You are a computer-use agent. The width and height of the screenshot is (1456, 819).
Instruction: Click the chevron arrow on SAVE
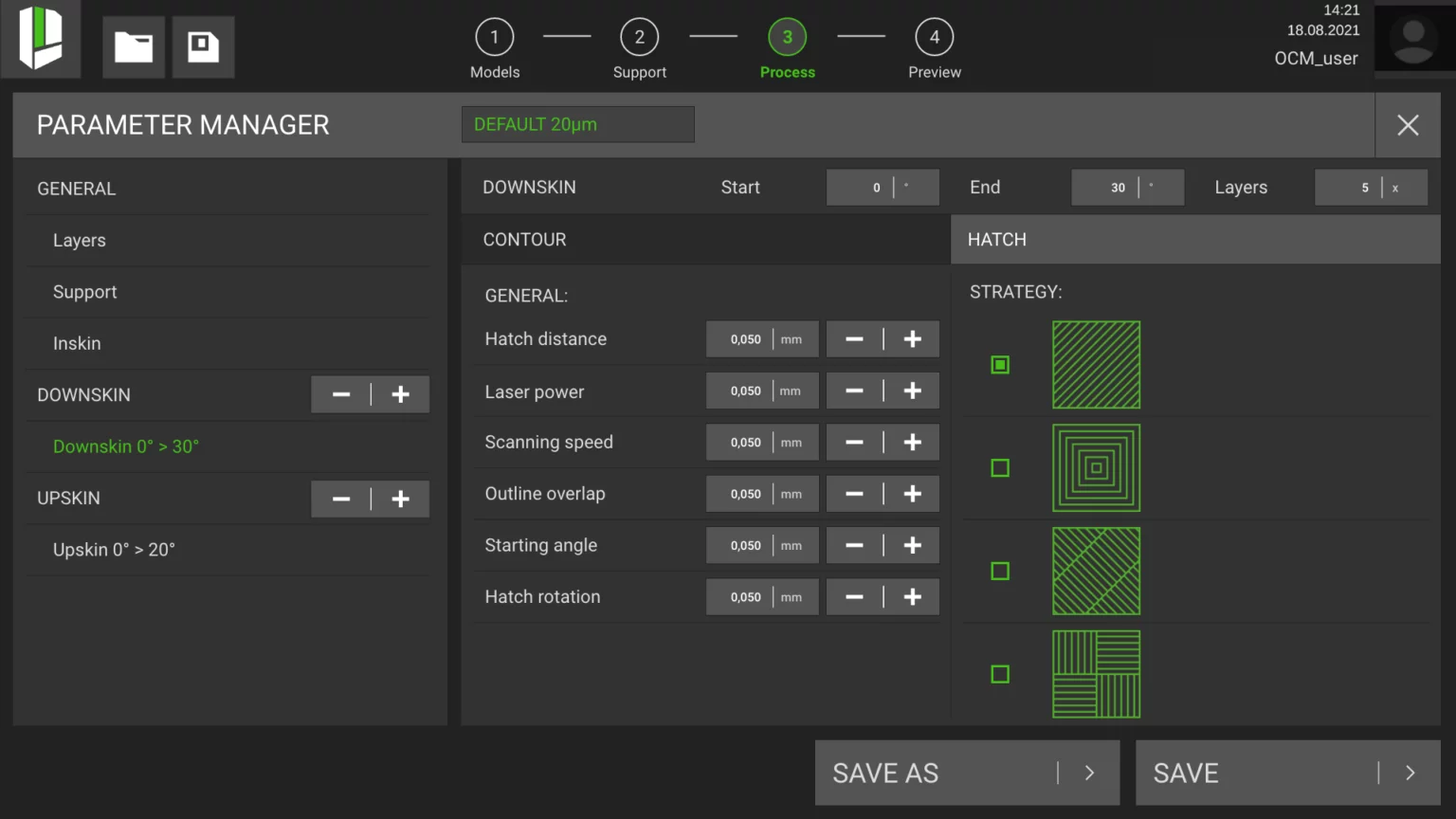coord(1410,773)
